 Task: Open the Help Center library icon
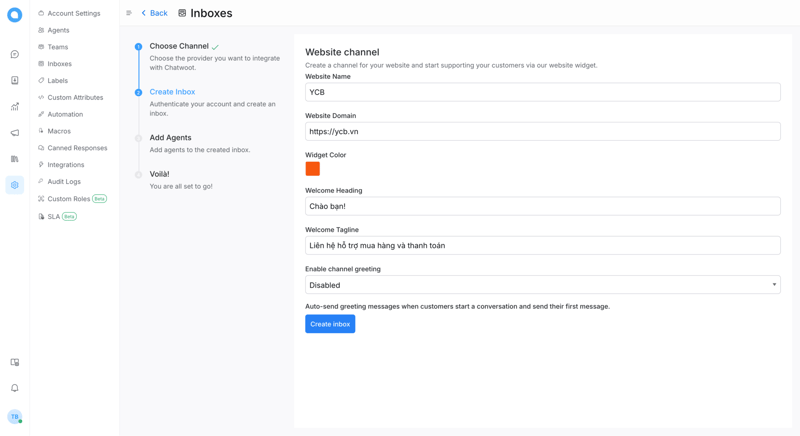point(15,159)
